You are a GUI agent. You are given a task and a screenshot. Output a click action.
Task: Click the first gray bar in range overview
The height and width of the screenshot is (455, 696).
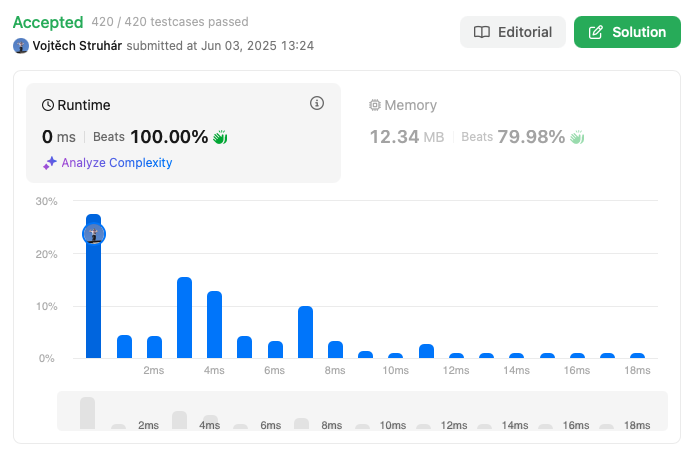pos(87,413)
